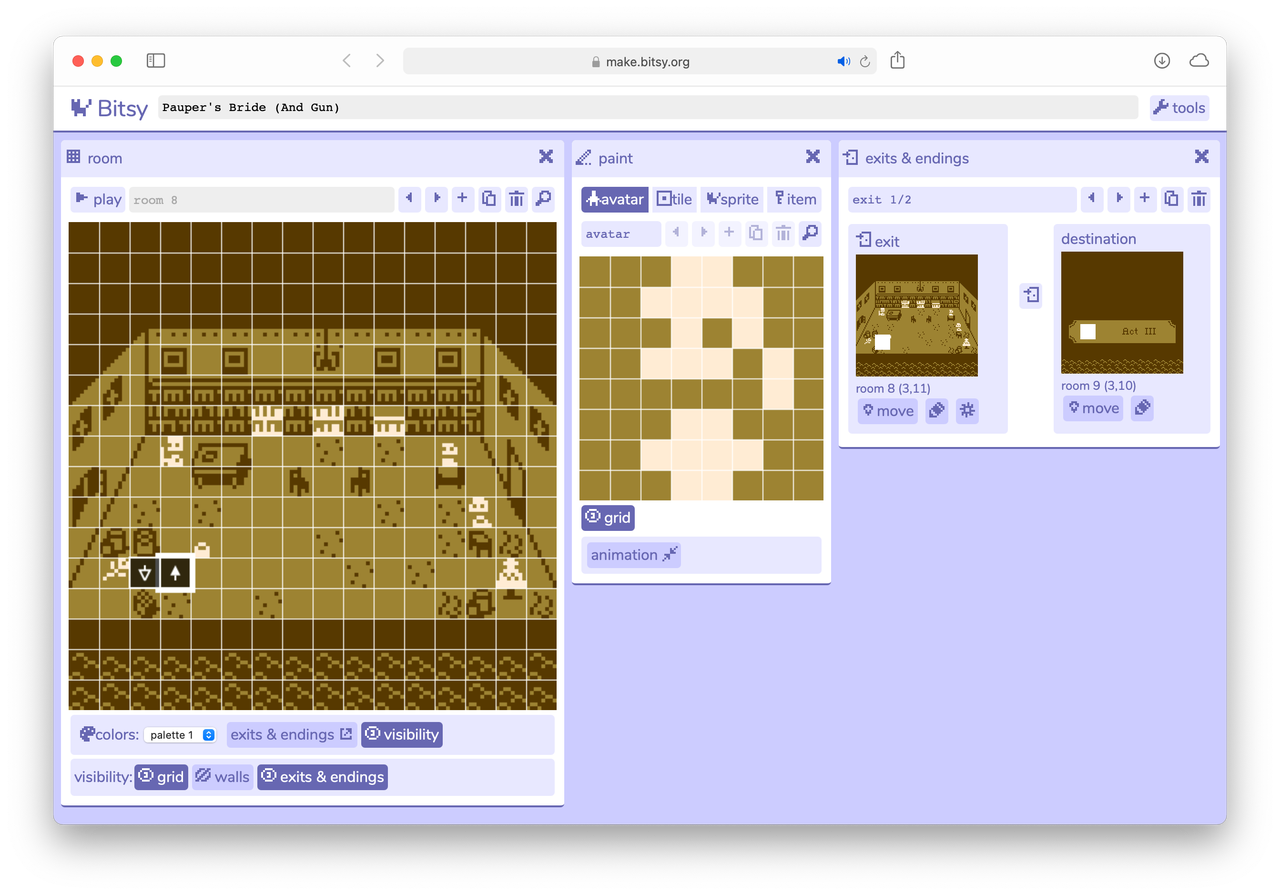Delete room 8 with trash icon

pos(516,199)
